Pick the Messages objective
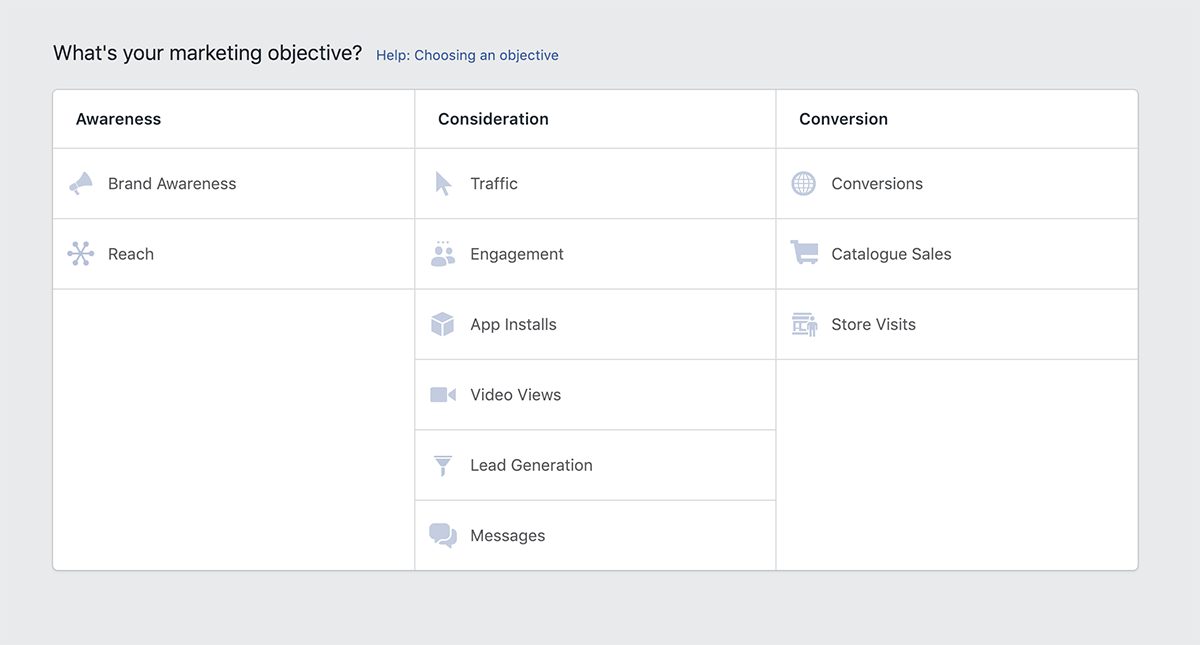 point(595,535)
